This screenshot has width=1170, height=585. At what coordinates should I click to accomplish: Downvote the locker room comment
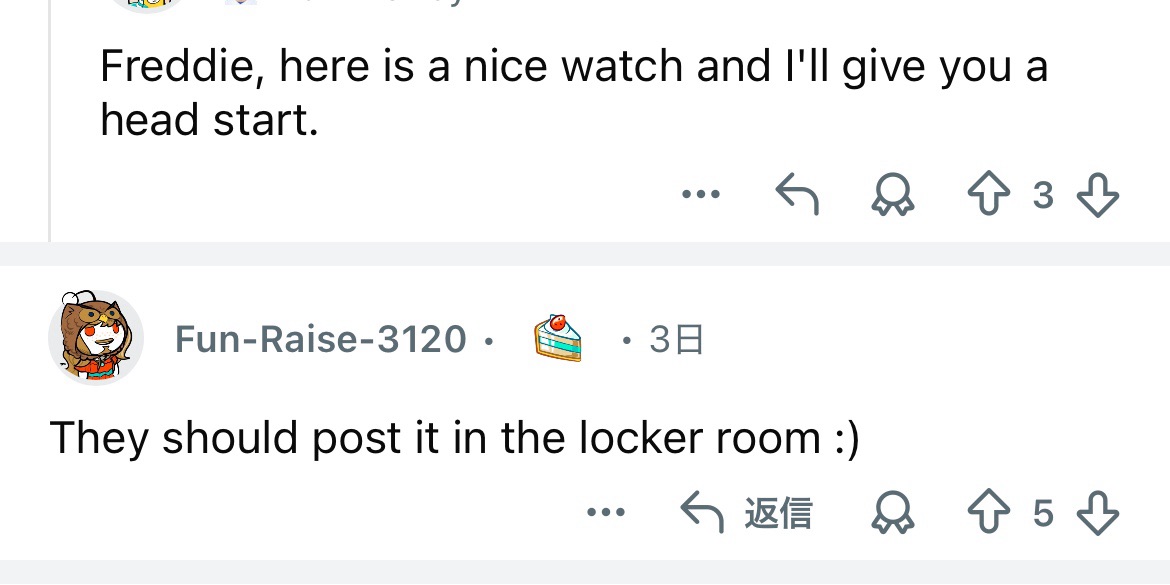point(1097,514)
